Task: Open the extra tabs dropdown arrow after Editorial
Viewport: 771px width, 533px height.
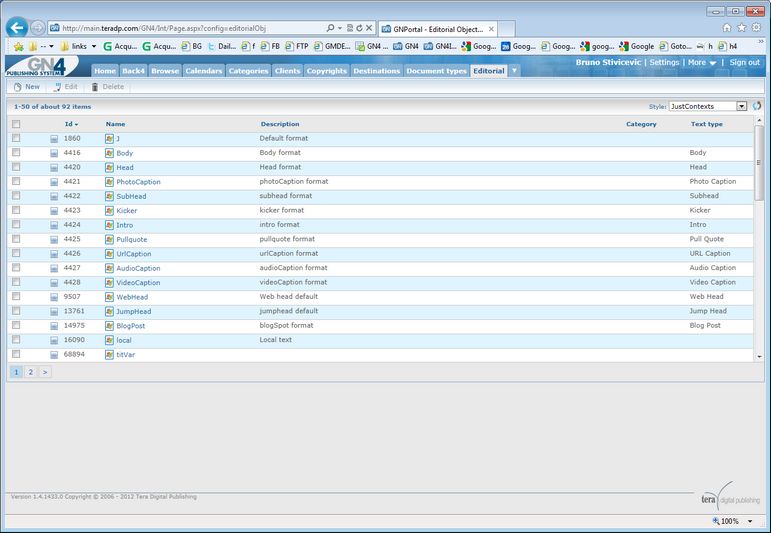Action: pos(514,70)
